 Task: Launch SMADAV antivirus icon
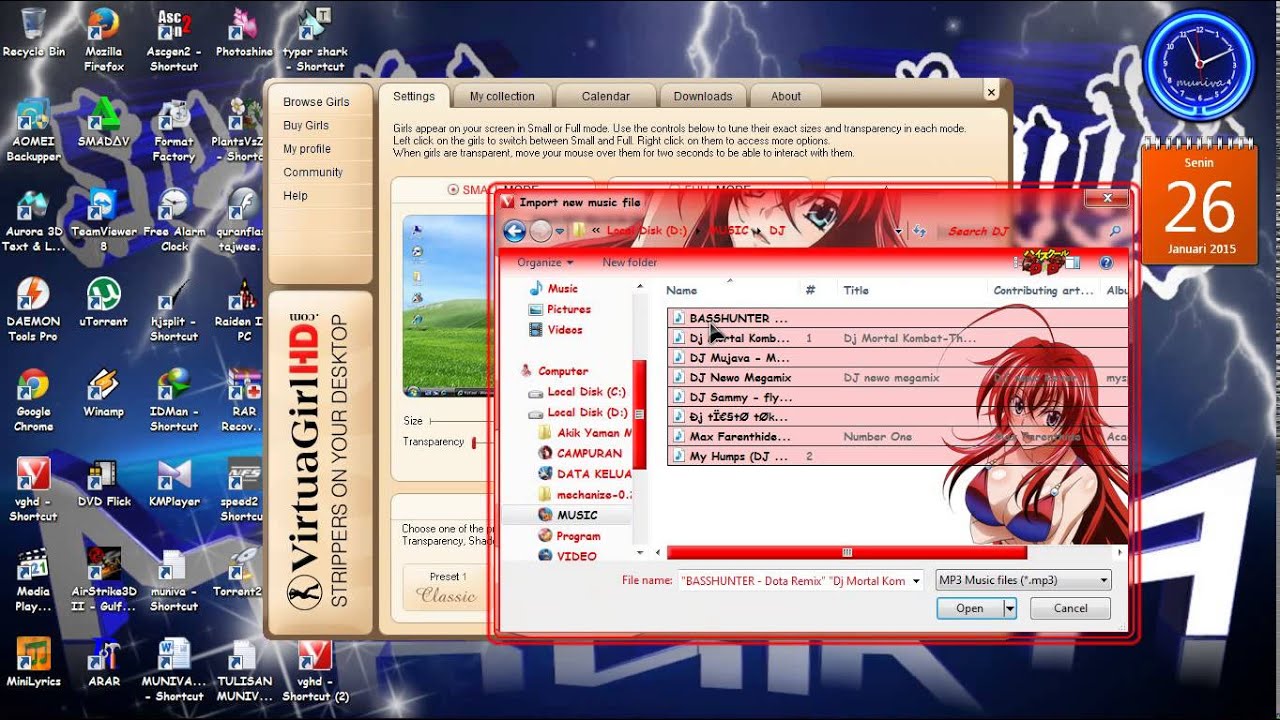104,123
